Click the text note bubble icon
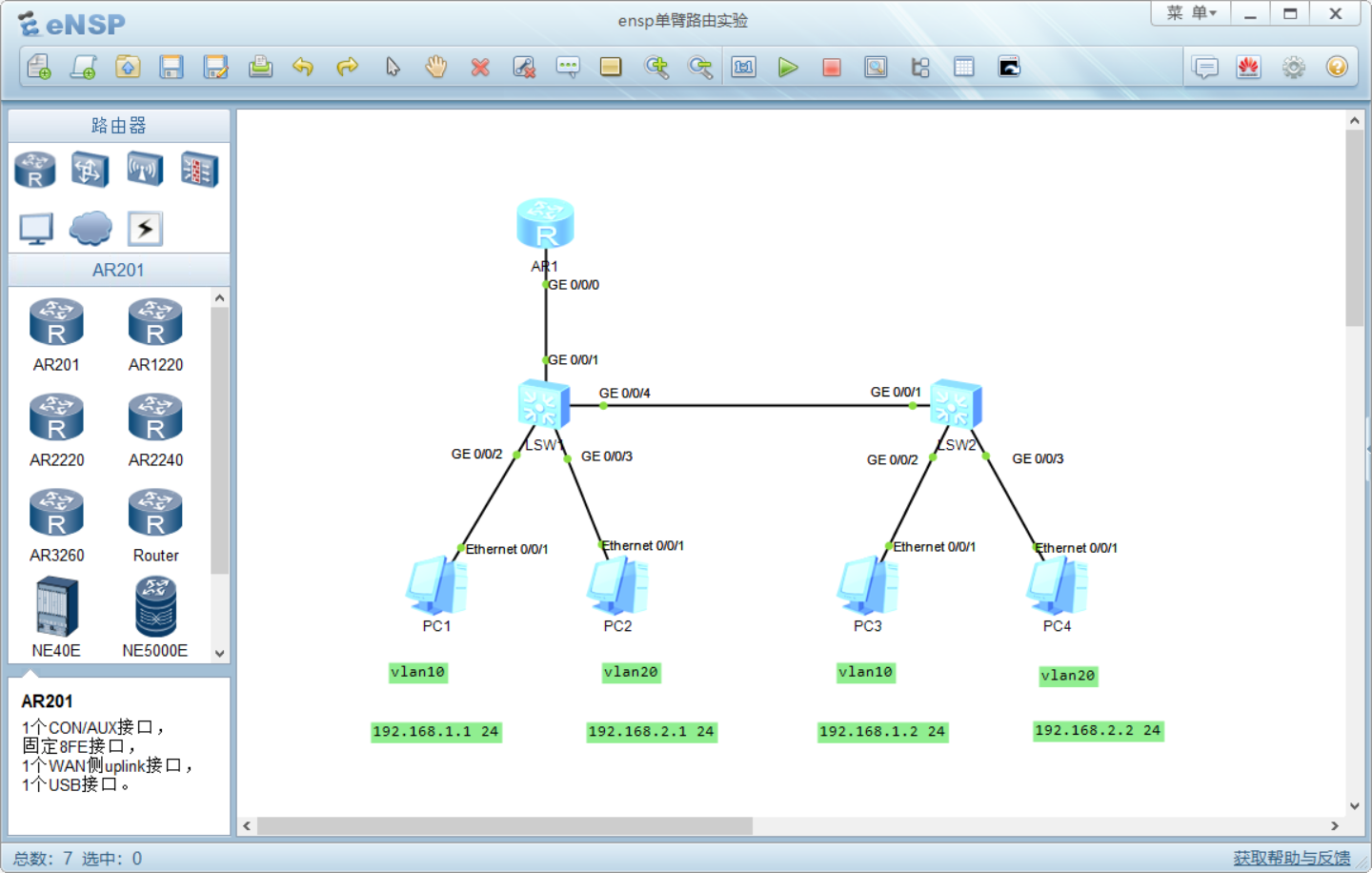 click(x=568, y=67)
